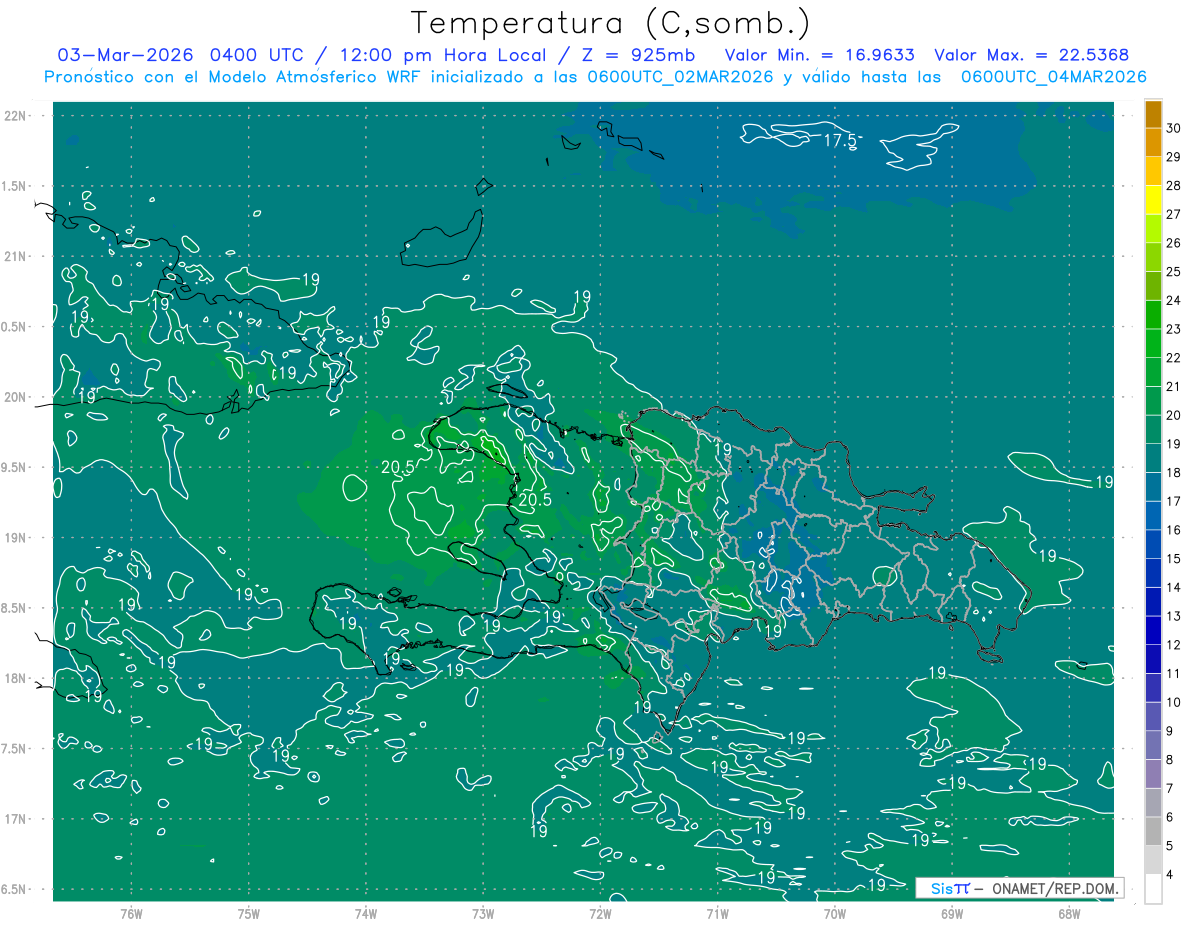
Task: Click the '1.5N' latitude axis label
Action: [14, 186]
